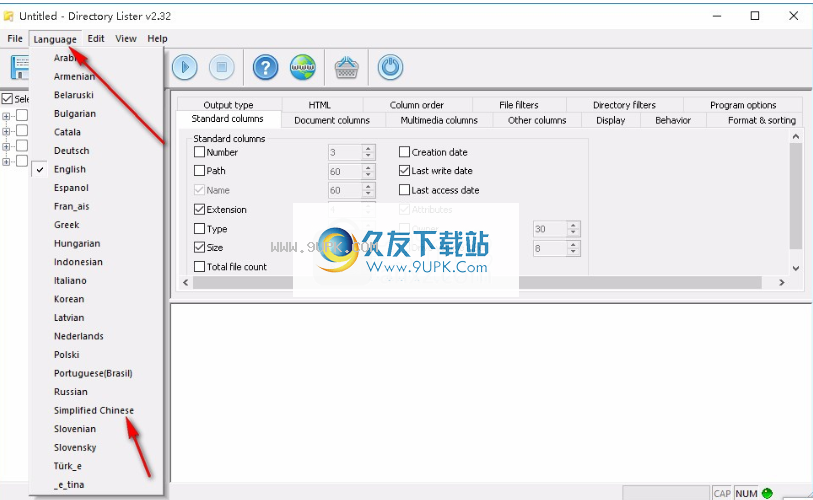This screenshot has width=813, height=500.
Task: Increase the Number column width spinner
Action: tap(368, 148)
